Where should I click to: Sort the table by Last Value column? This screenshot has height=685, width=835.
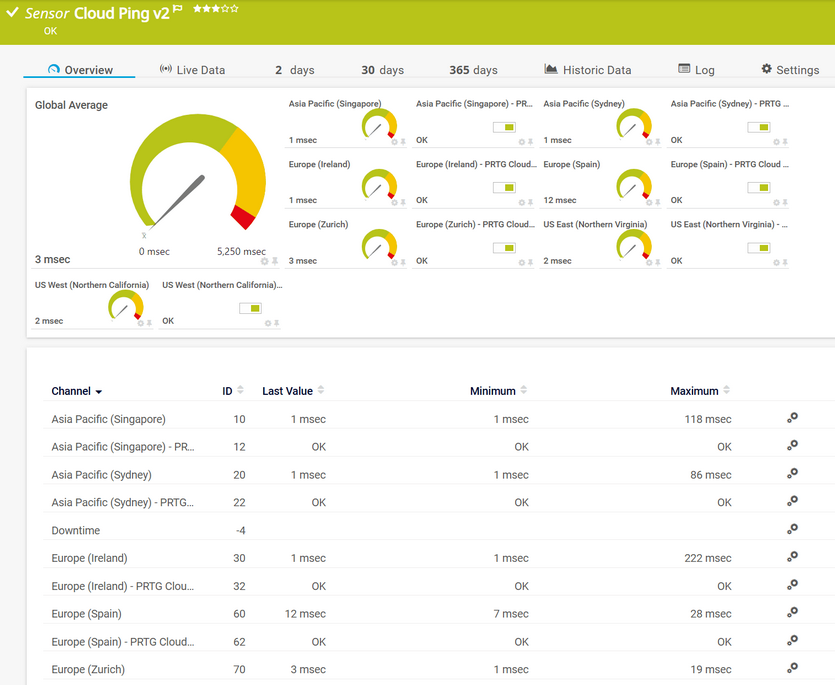(x=293, y=391)
